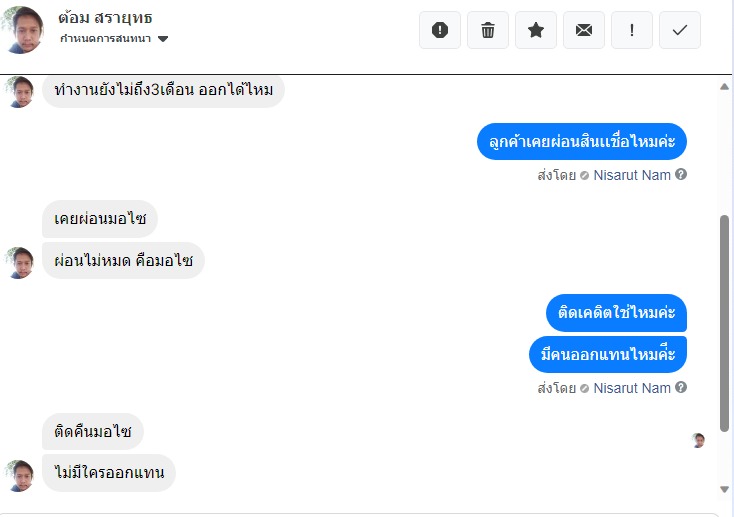Viewport: 734px width, 517px height.
Task: Mark conversation unread with envelope icon
Action: (x=584, y=30)
